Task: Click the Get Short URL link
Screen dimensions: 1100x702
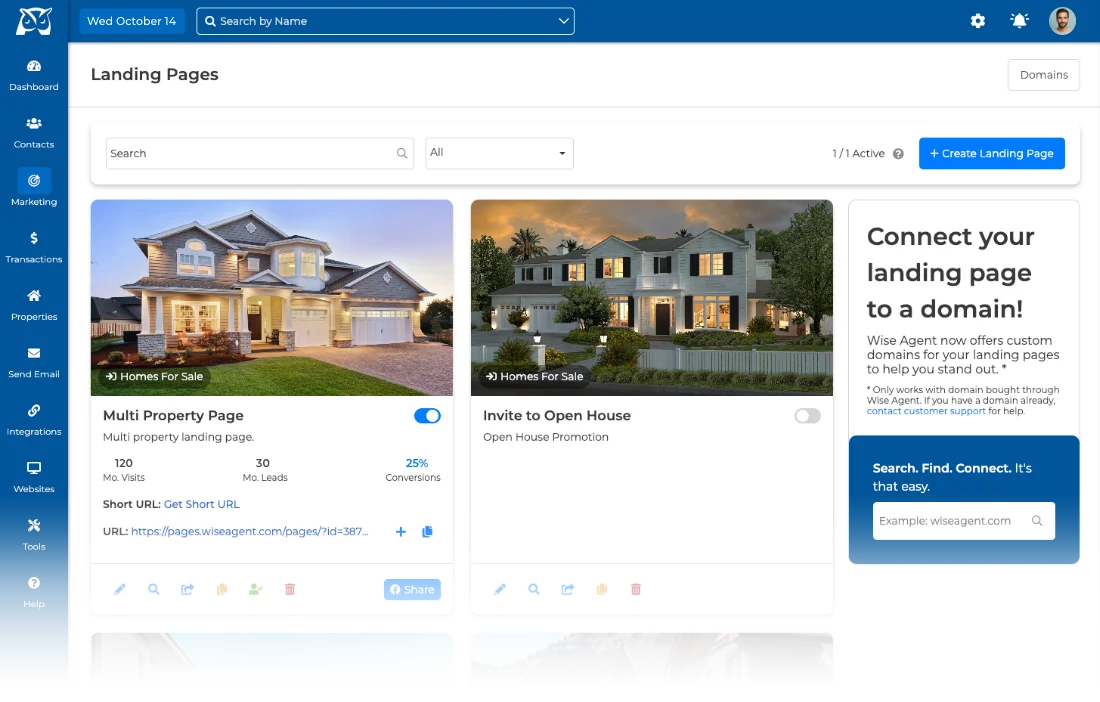Action: [201, 504]
